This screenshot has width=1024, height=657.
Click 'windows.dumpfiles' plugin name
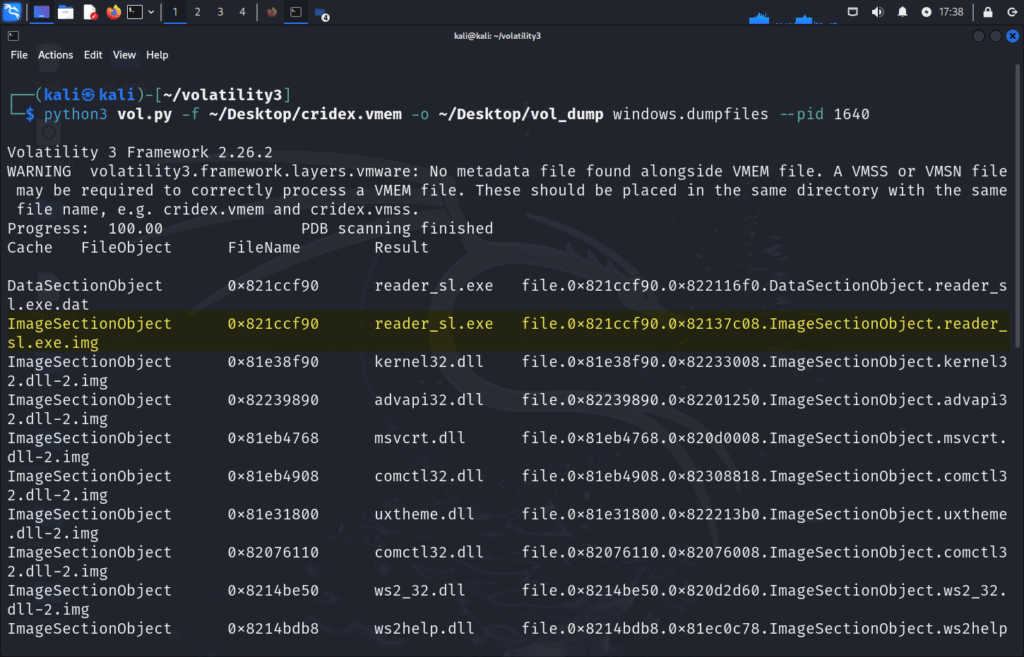(690, 114)
